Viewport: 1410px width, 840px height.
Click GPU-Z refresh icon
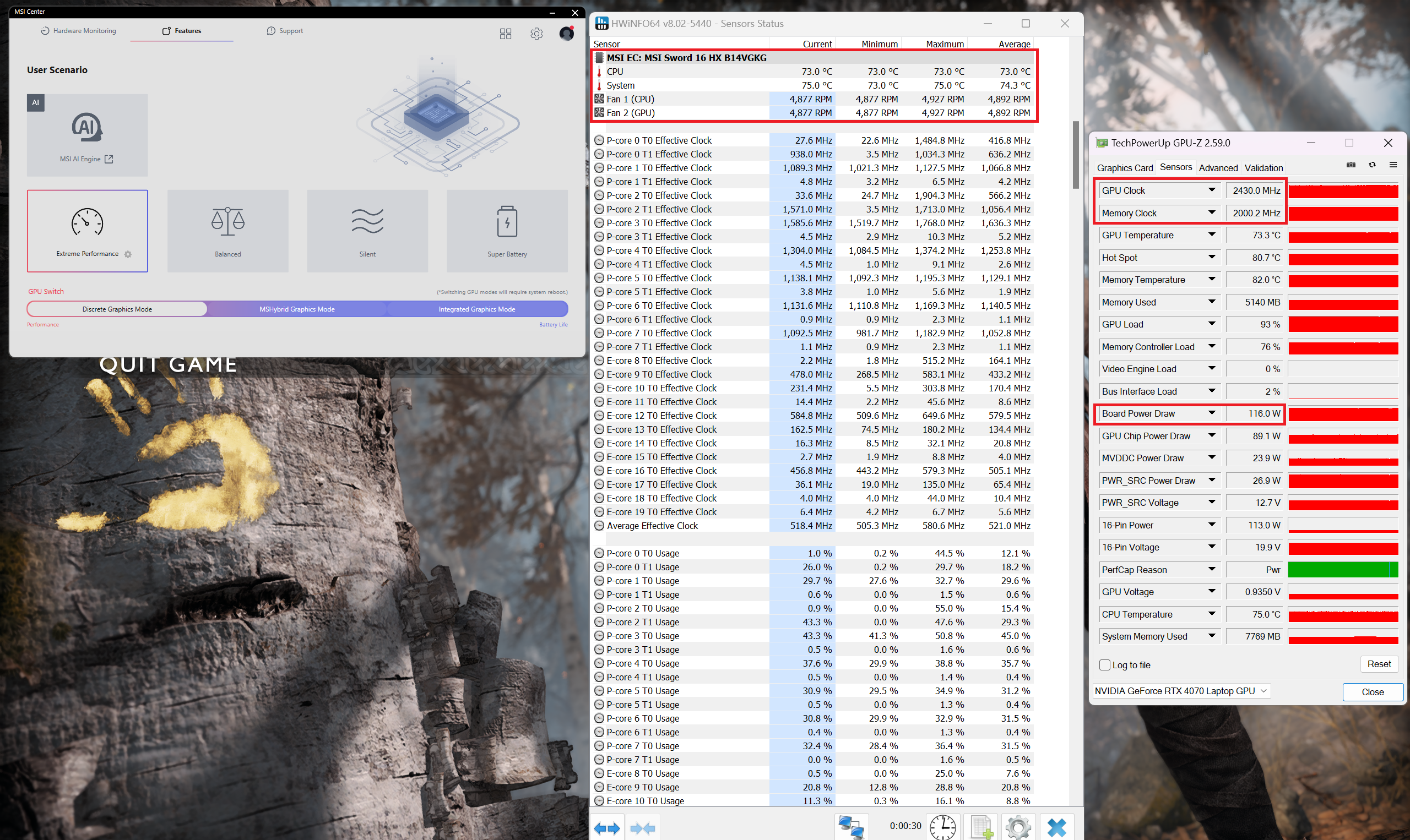pos(1372,165)
